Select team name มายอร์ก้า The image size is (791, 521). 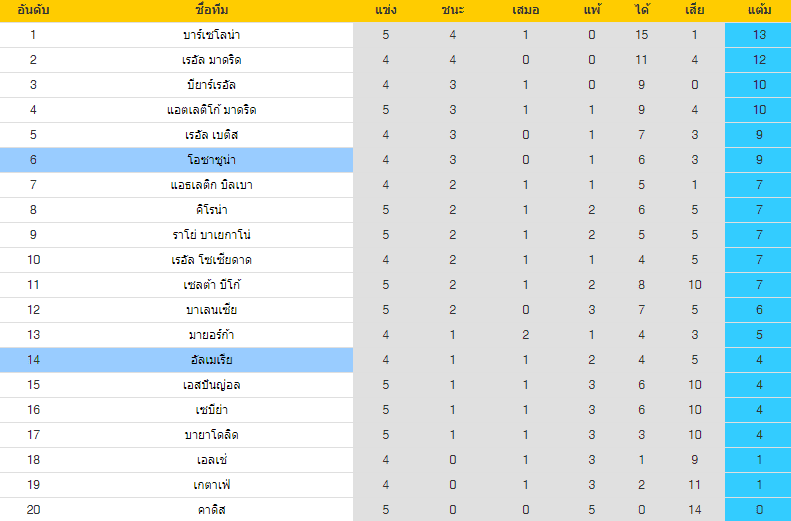point(212,335)
